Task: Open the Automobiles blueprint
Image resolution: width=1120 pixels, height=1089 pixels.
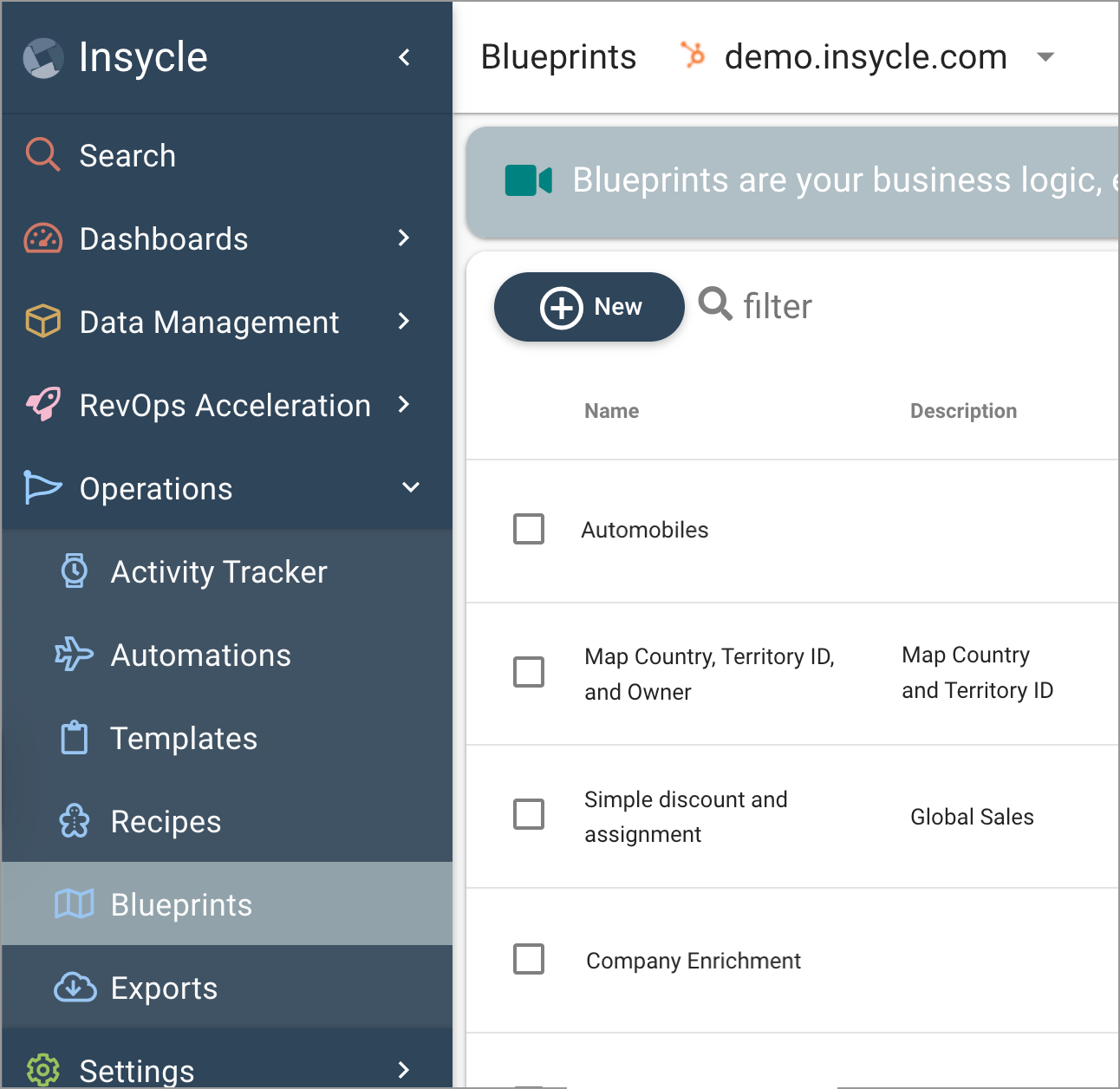Action: [645, 530]
